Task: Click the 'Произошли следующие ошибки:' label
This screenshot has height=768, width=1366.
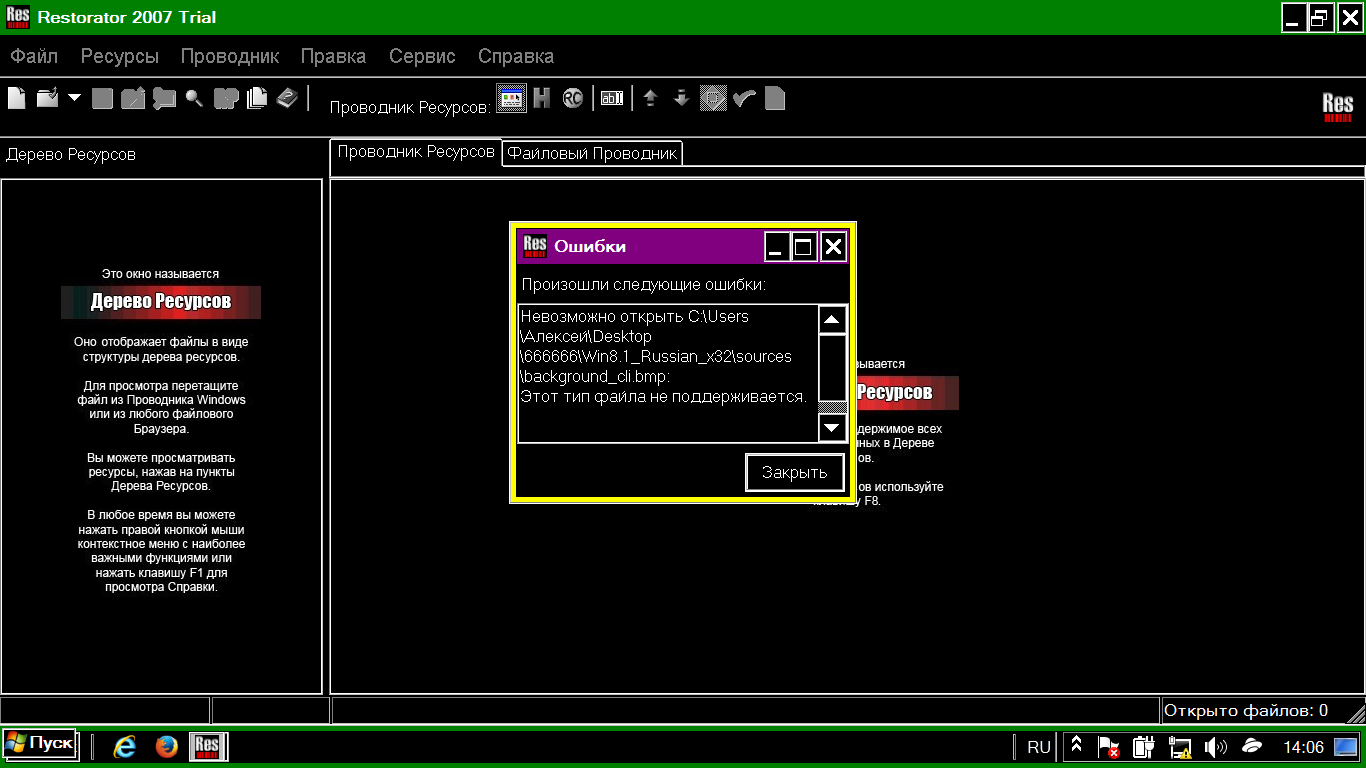Action: coord(644,285)
